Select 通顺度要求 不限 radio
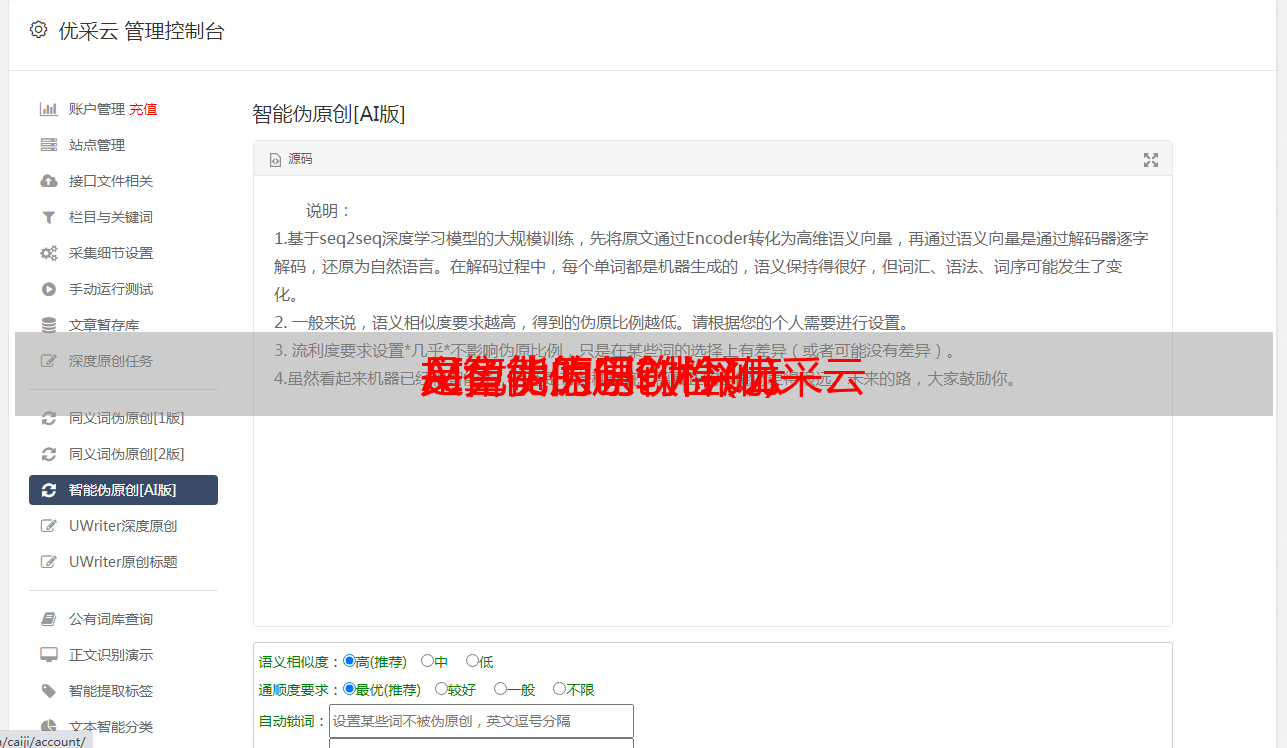This screenshot has width=1287, height=748. [x=559, y=689]
